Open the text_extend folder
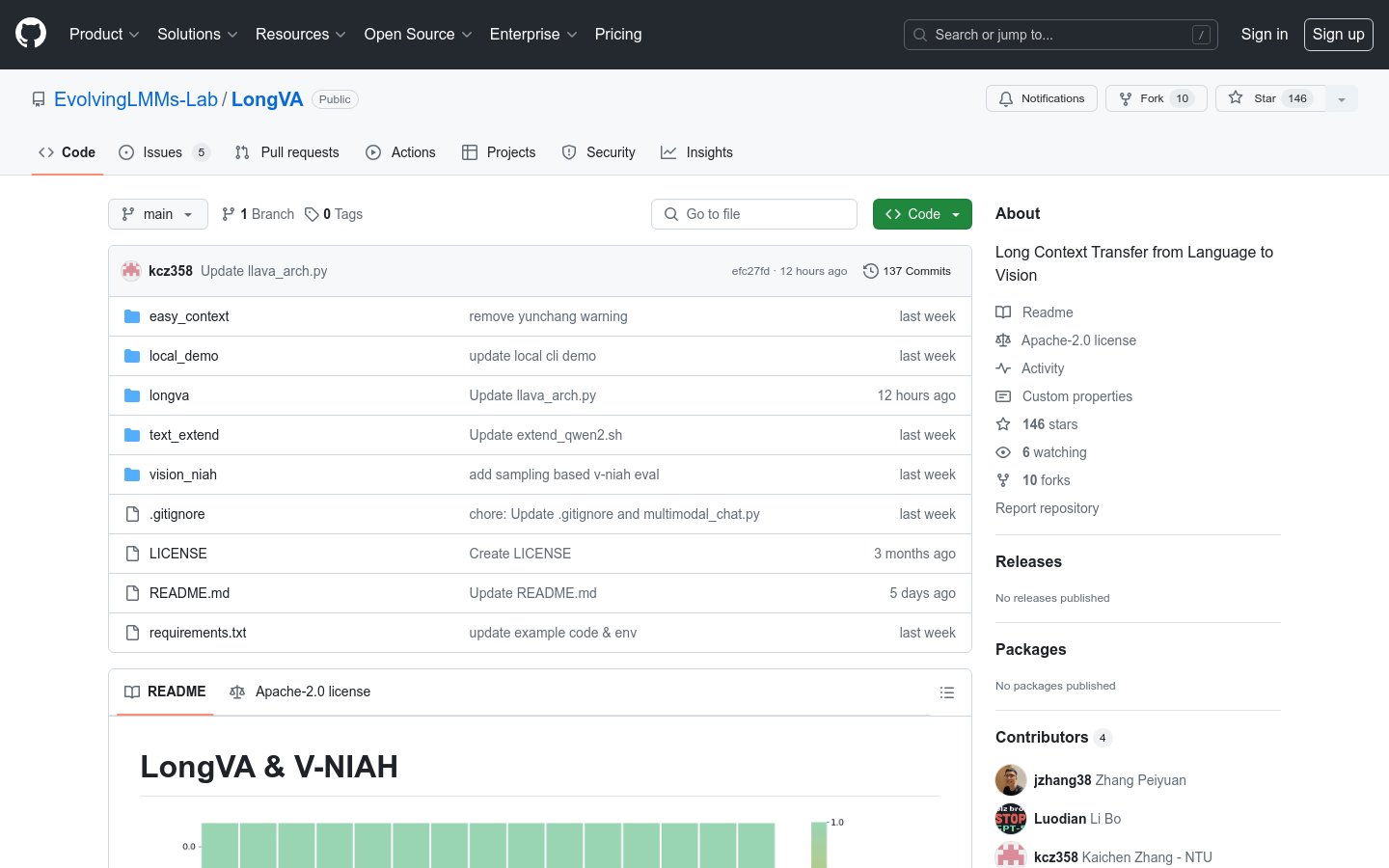Screen dimensions: 1389x868 pos(184,435)
